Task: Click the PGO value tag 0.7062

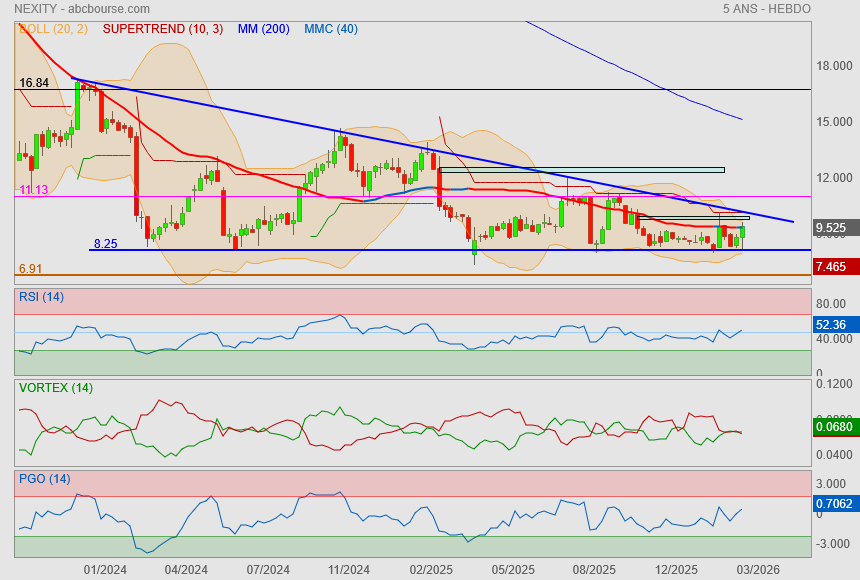Action: point(833,505)
